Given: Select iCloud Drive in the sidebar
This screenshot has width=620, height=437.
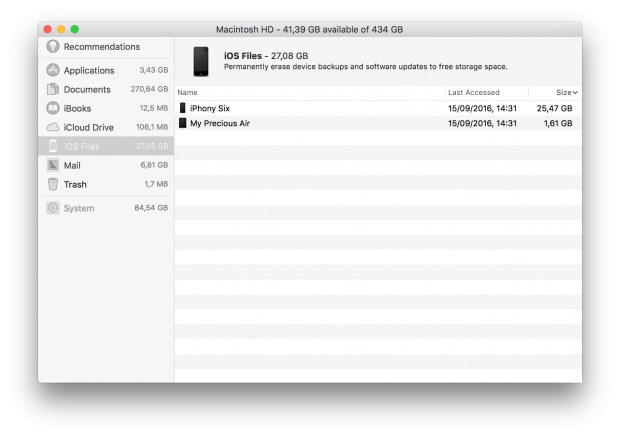Looking at the screenshot, I should [106, 127].
